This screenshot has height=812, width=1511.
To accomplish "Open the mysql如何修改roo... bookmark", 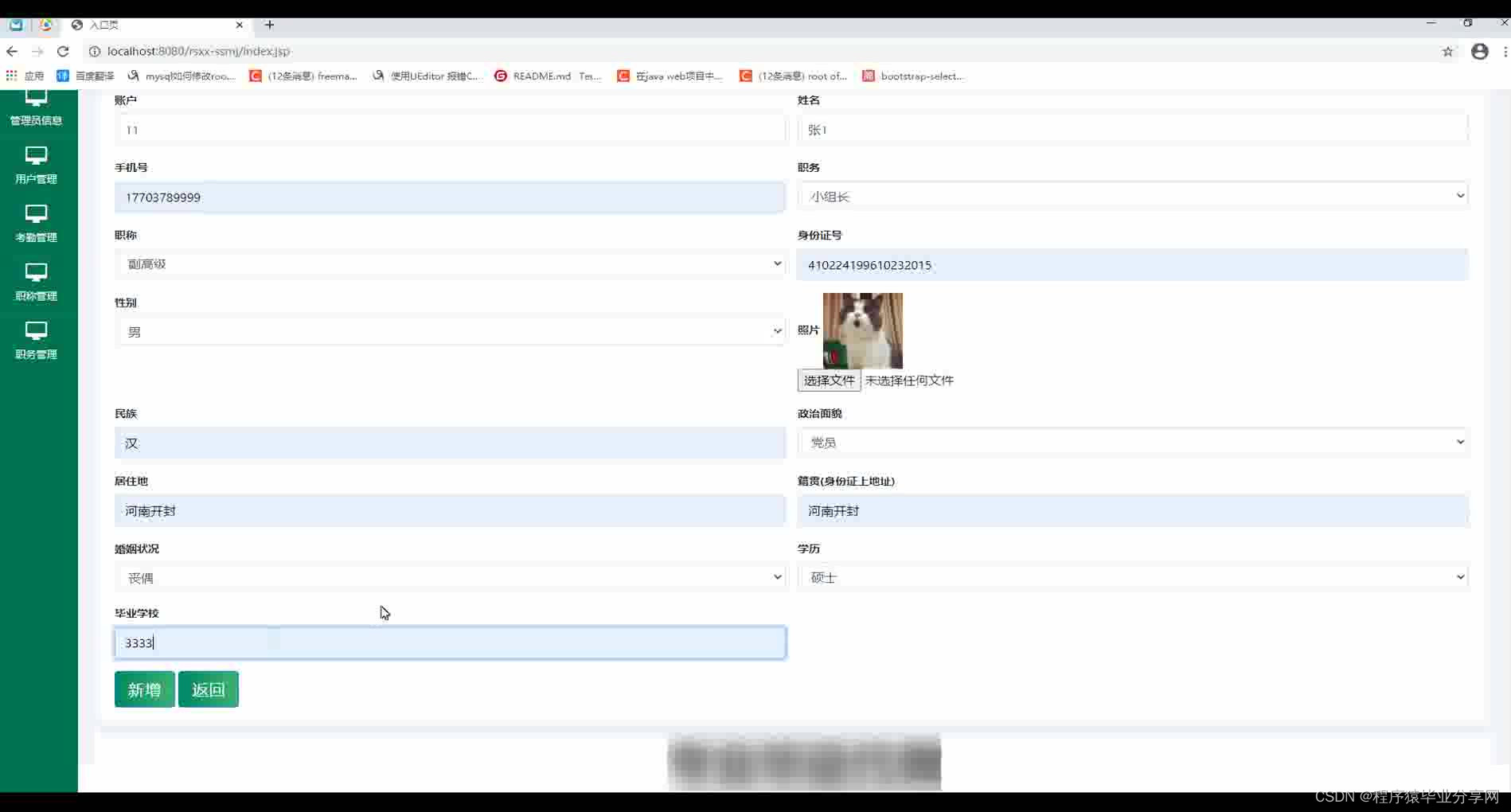I will (182, 76).
